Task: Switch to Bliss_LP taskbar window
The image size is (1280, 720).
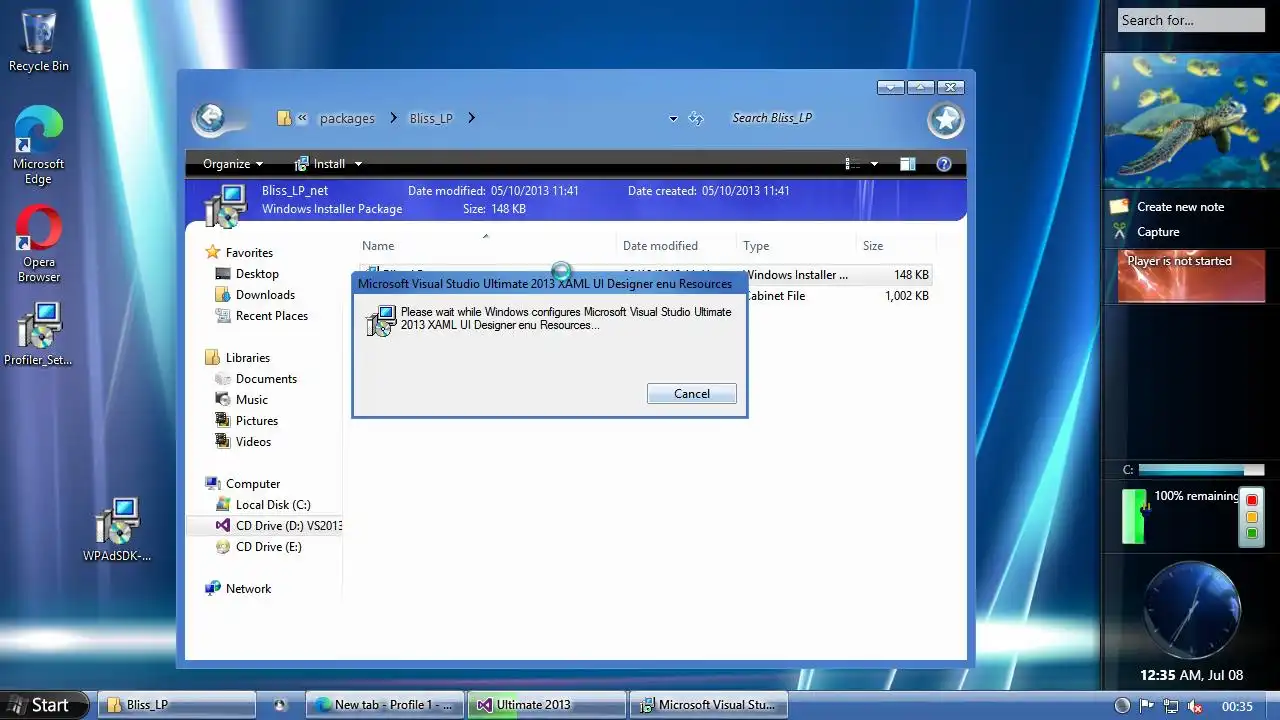Action: (177, 705)
